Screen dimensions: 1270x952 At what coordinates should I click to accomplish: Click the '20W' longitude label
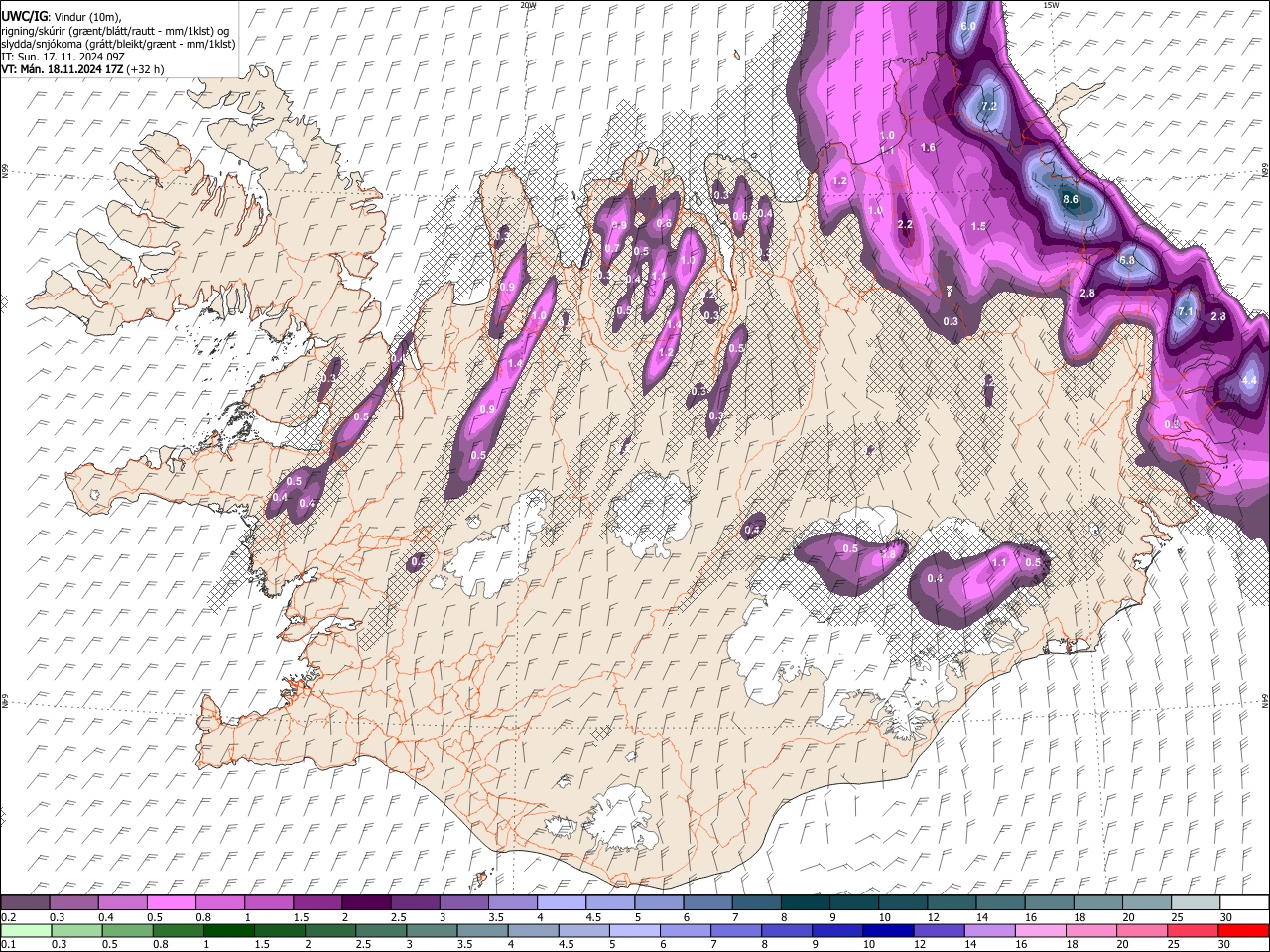pyautogui.click(x=528, y=5)
